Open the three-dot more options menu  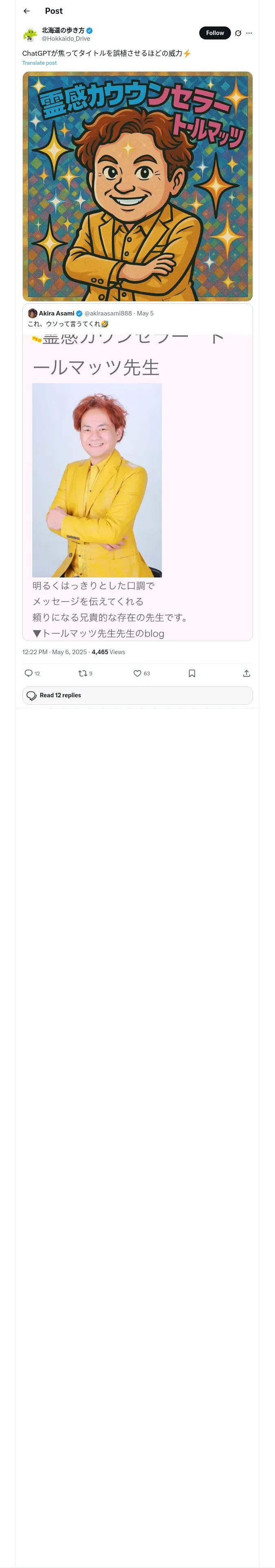[x=249, y=33]
